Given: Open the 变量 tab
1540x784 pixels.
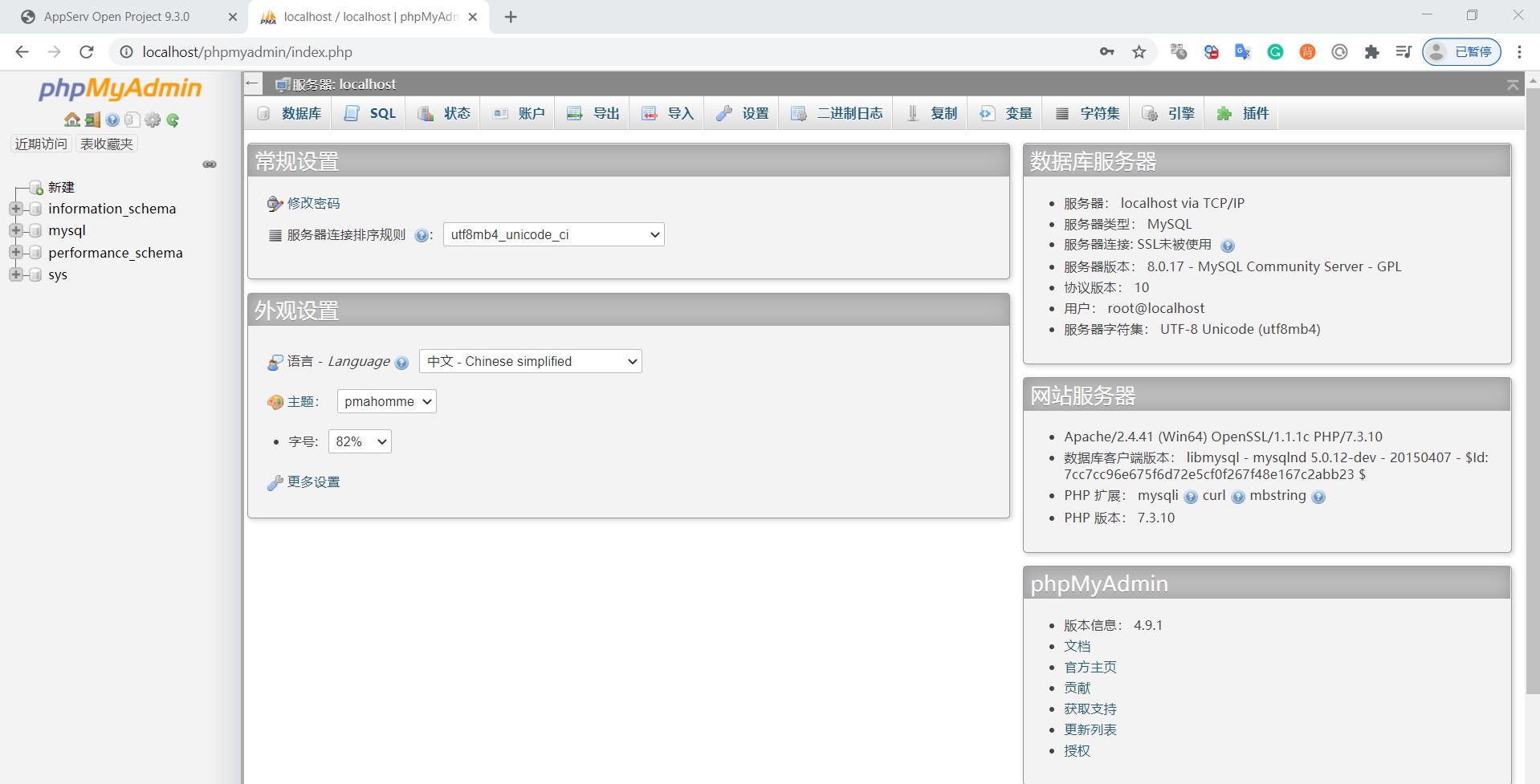Looking at the screenshot, I should tap(1006, 113).
